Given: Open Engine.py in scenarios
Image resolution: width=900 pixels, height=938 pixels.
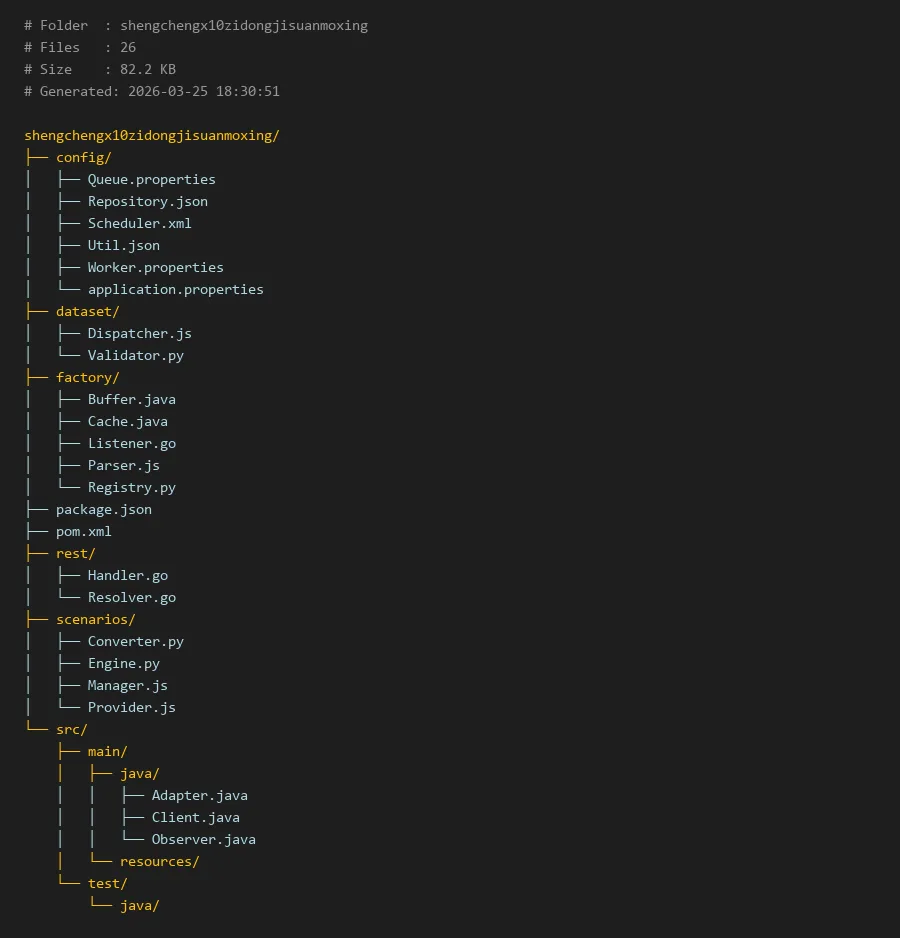Looking at the screenshot, I should tap(123, 663).
